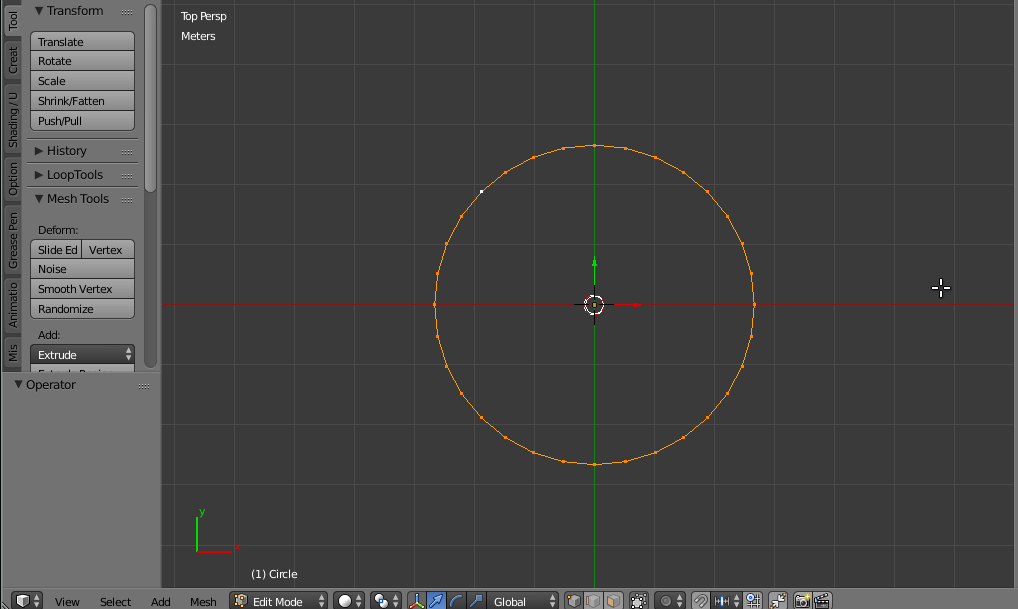1018x609 pixels.
Task: Collapse the Mesh Tools panel
Action: click(39, 199)
